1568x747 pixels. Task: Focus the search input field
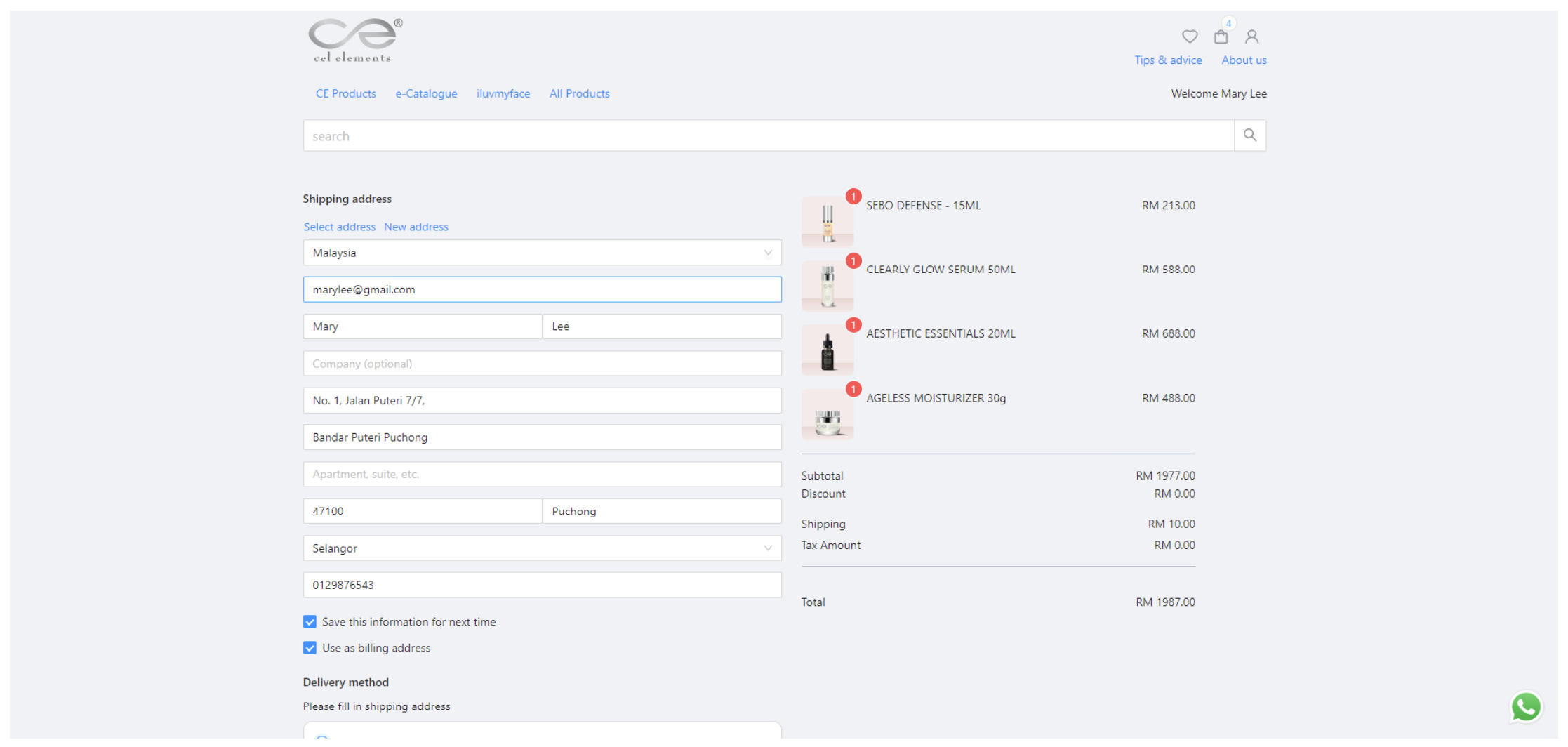pos(769,135)
